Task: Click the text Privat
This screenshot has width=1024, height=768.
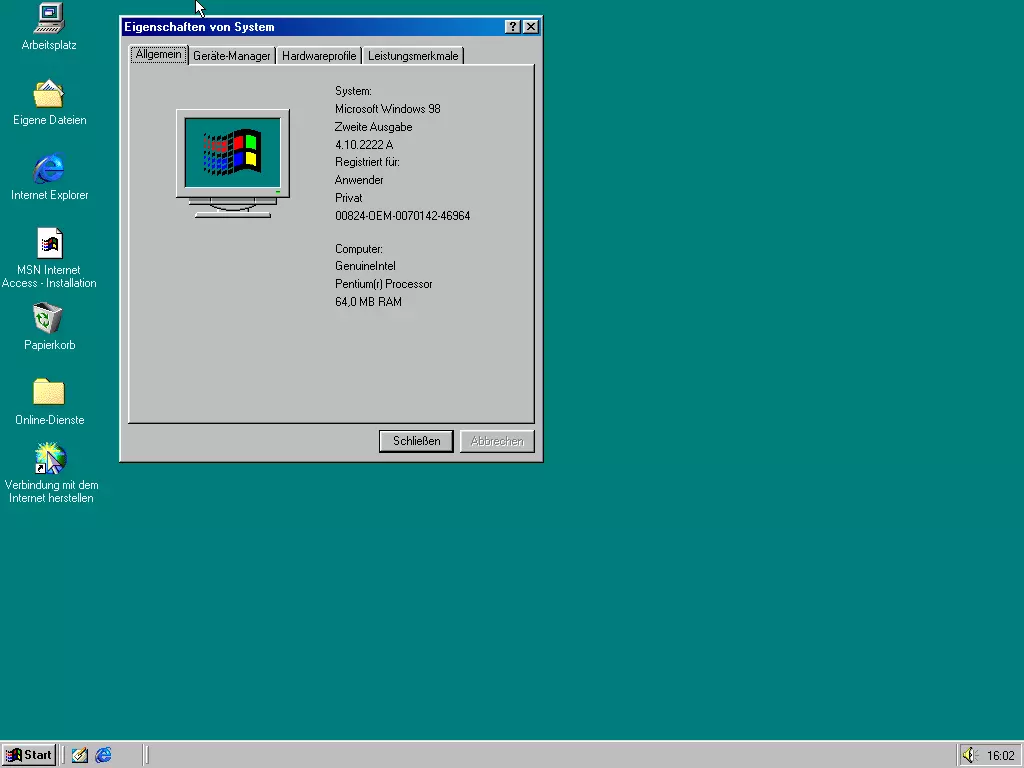Action: tap(349, 198)
